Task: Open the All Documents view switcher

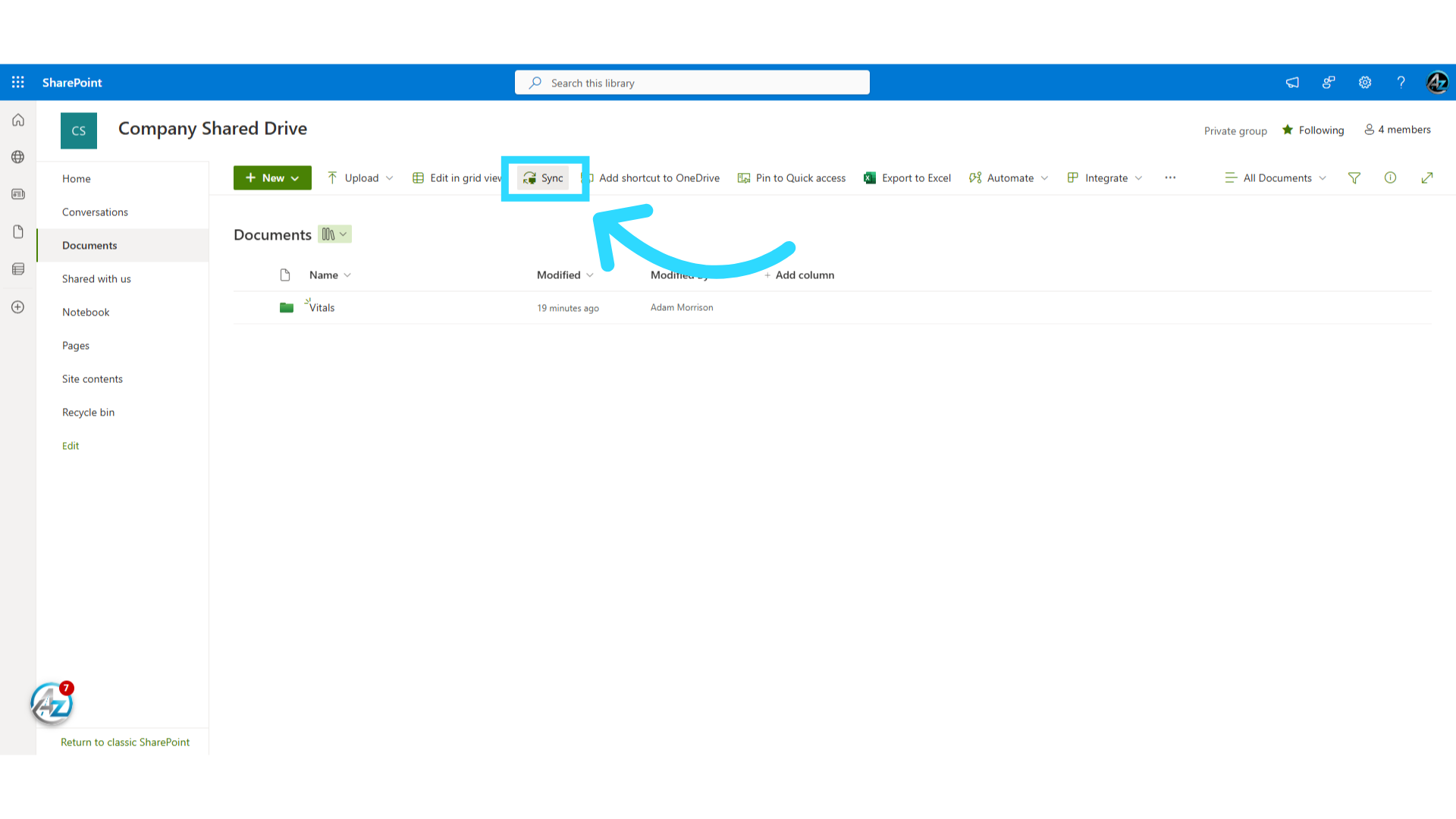Action: click(x=1276, y=178)
